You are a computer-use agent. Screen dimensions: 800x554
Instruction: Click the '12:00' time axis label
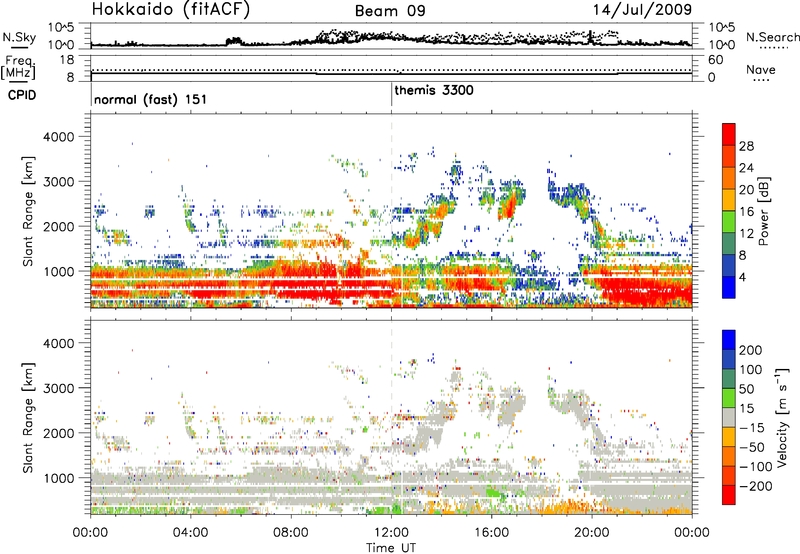[391, 533]
